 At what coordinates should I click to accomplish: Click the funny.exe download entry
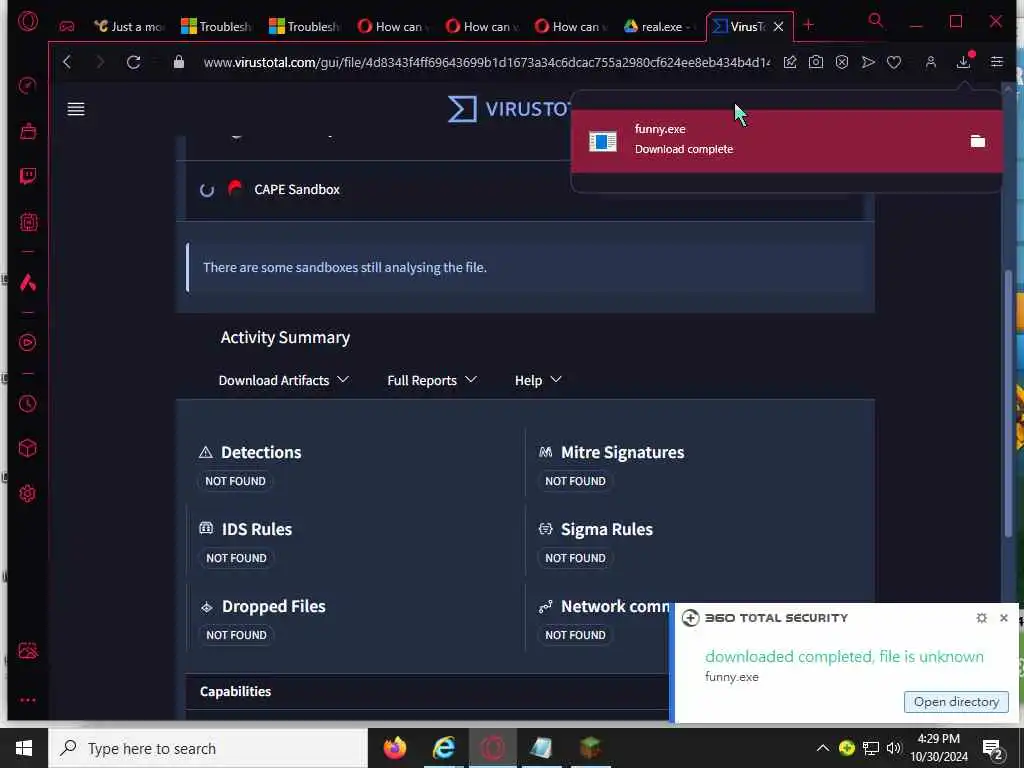(786, 141)
